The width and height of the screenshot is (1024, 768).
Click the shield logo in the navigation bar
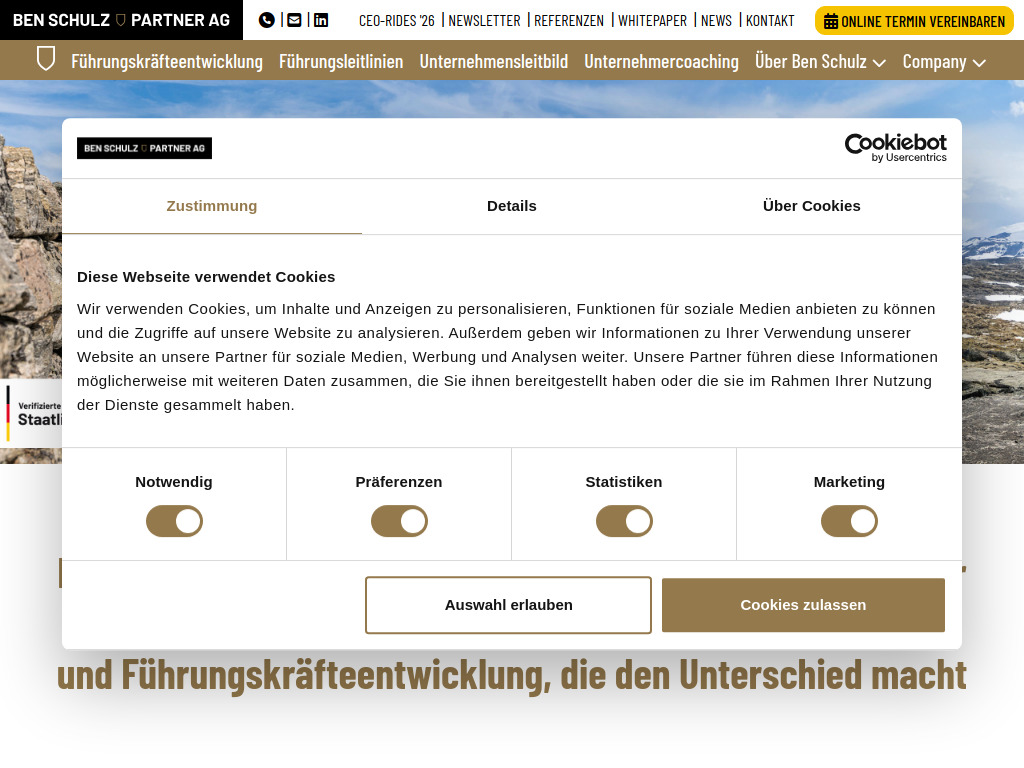click(x=46, y=59)
